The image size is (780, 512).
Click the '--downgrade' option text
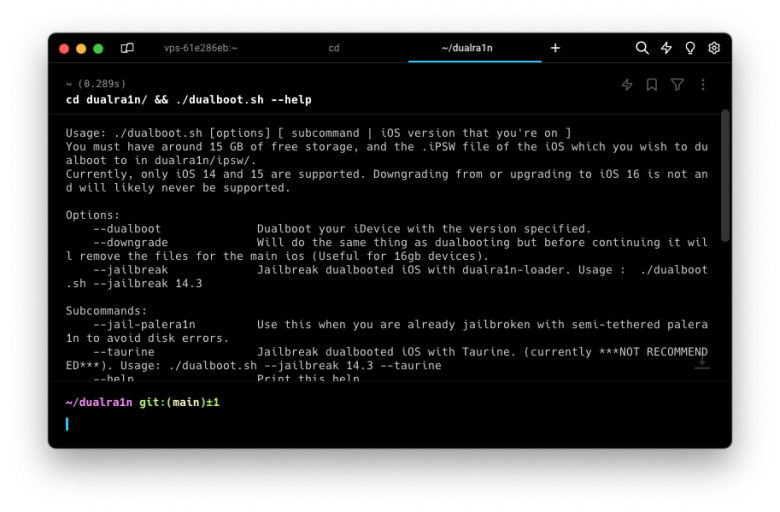130,242
